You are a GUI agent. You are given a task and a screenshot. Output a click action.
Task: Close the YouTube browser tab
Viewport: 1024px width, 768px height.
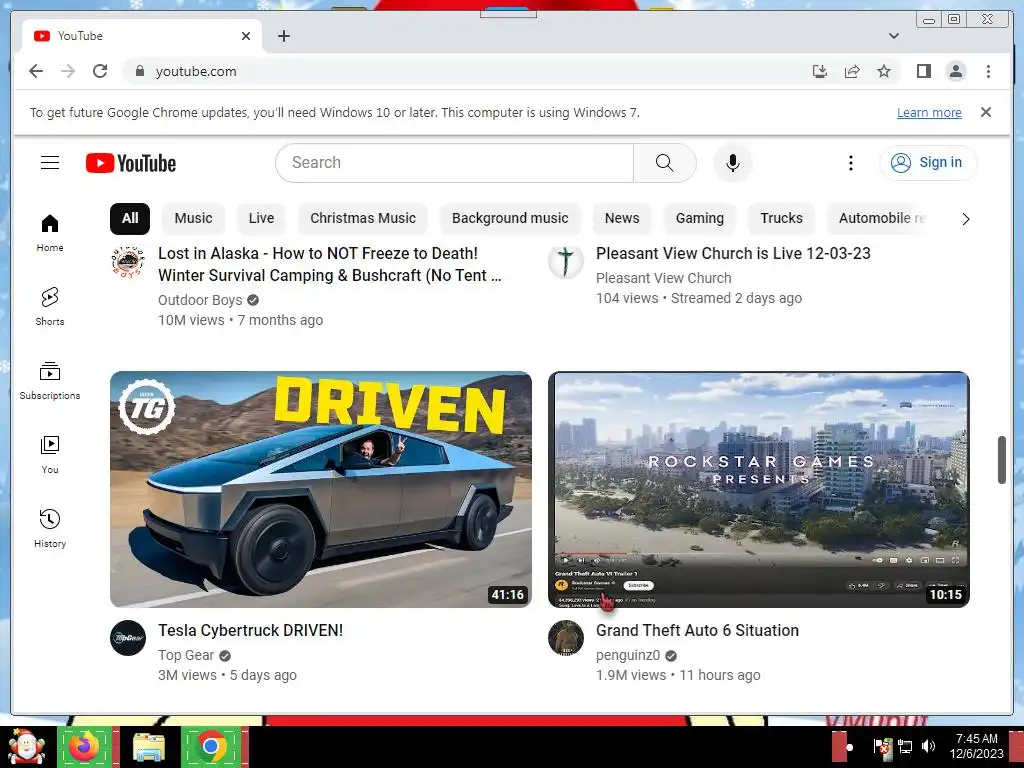click(246, 36)
